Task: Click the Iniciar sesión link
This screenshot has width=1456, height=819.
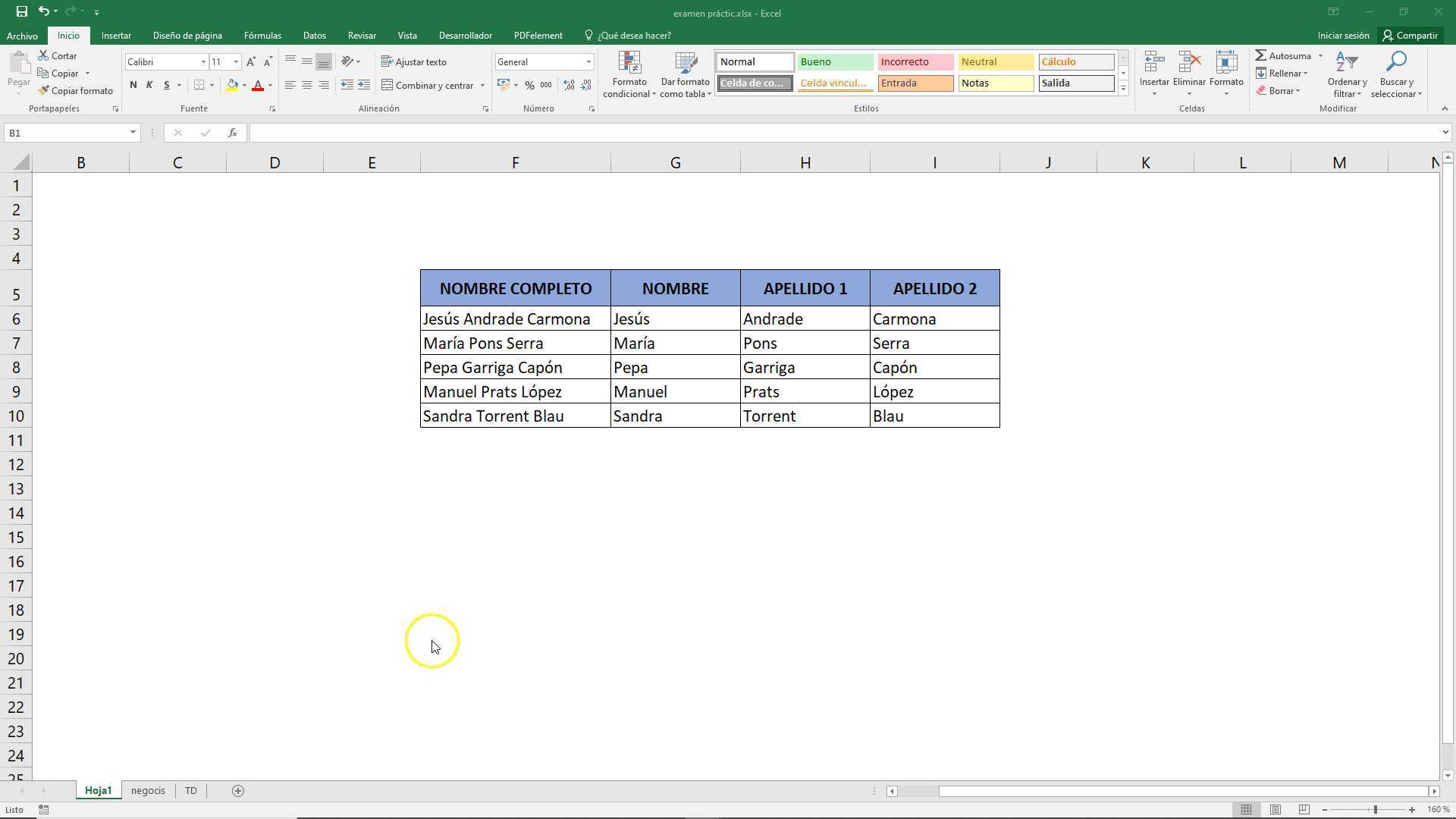Action: pos(1342,35)
